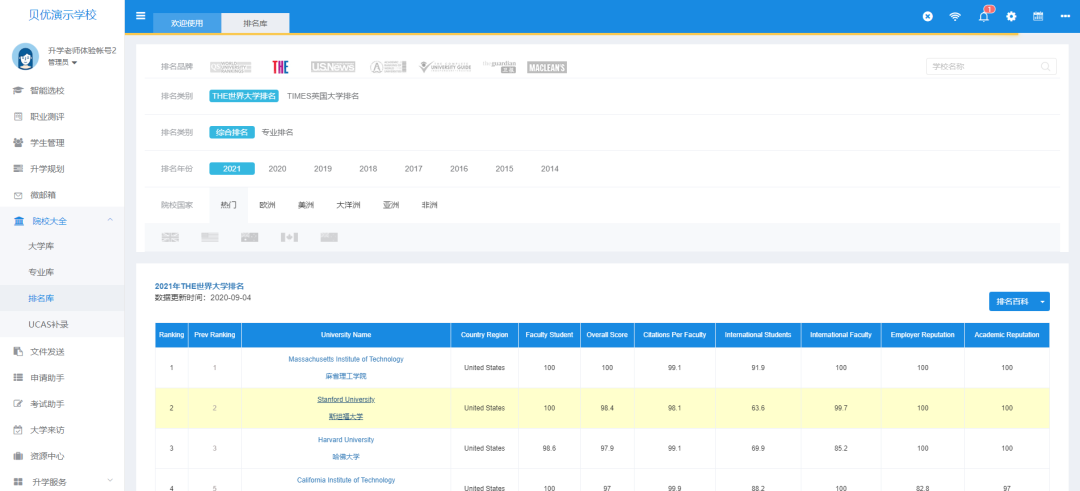Screen dimensions: 1080x491
Task: Select ranking year 2019
Action: (323, 169)
